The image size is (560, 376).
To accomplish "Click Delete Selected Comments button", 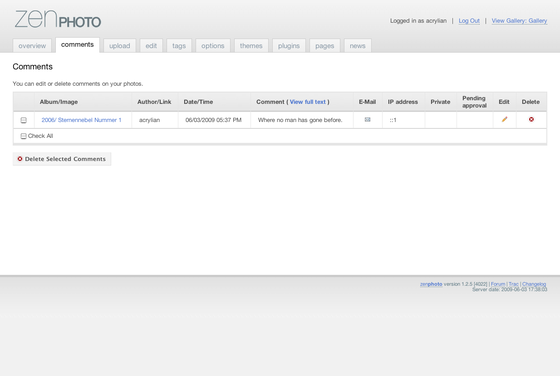I will pyautogui.click(x=62, y=159).
